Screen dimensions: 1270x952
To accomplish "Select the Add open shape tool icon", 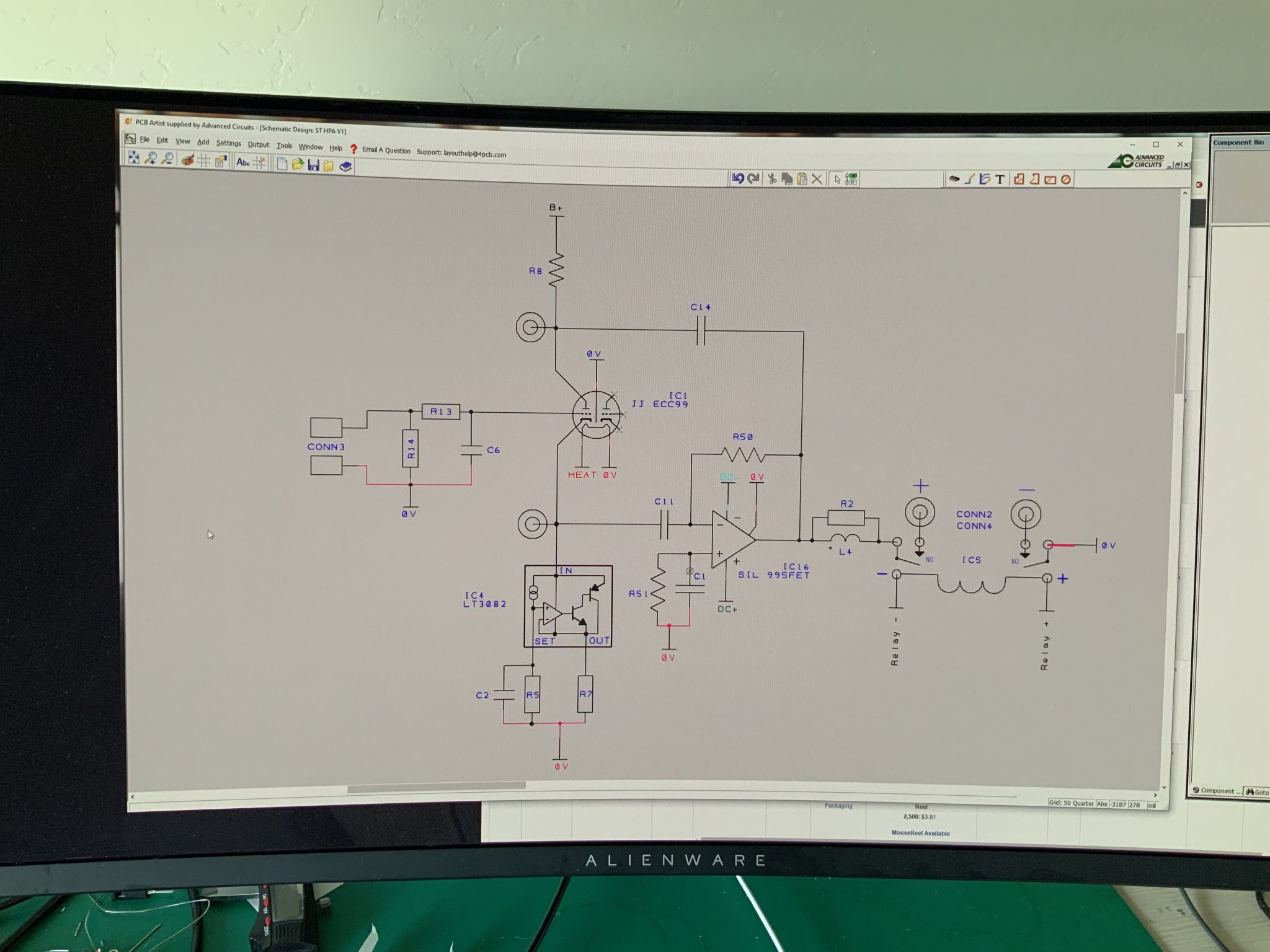I will pyautogui.click(x=1034, y=179).
